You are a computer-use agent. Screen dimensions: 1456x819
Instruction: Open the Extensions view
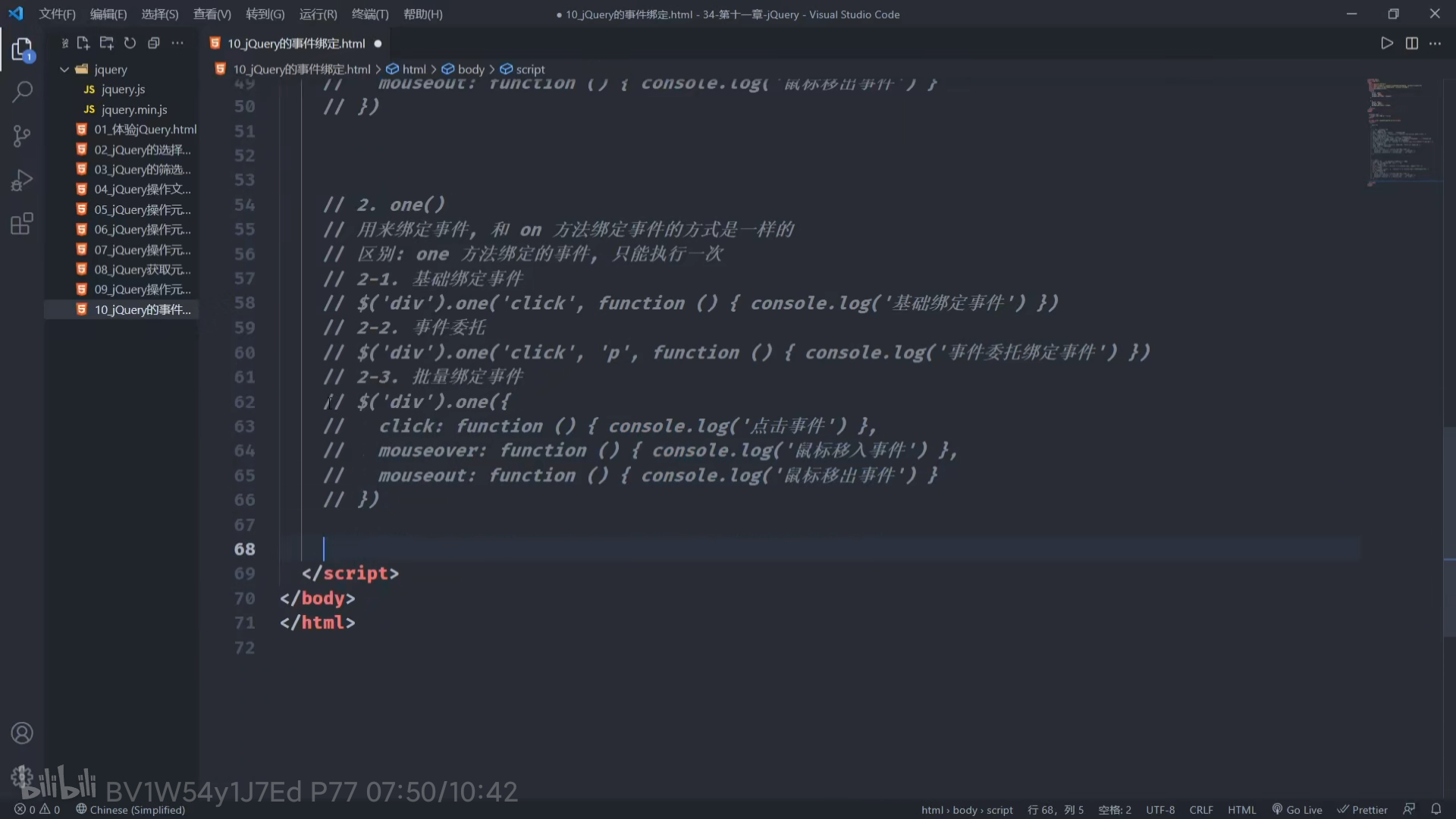pos(22,224)
